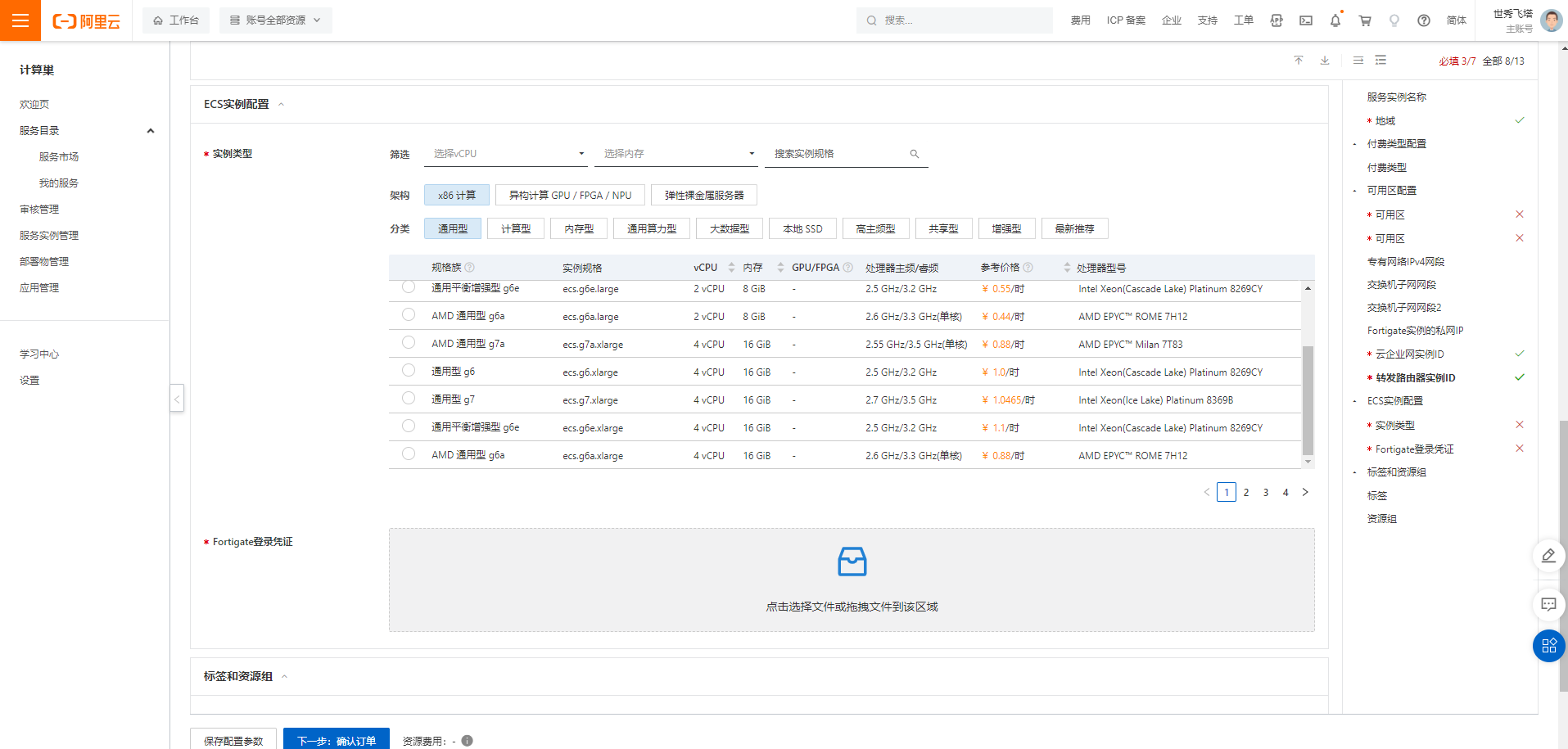Click help icon next to 参考价格 header
Viewport: 1568px width, 749px height.
[1028, 268]
